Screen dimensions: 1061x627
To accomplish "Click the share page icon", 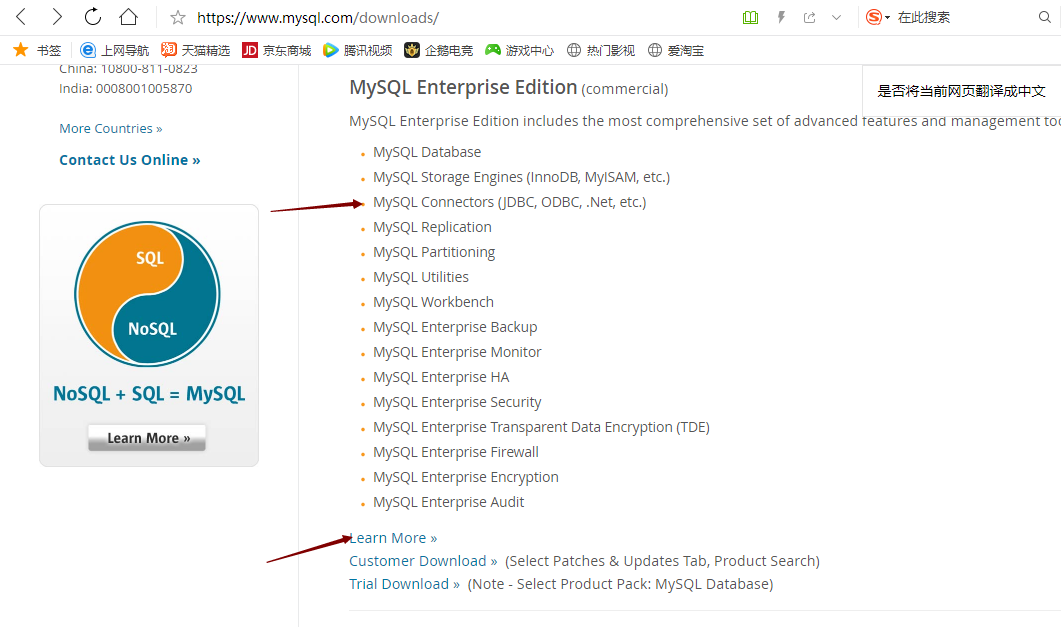I will [x=809, y=18].
